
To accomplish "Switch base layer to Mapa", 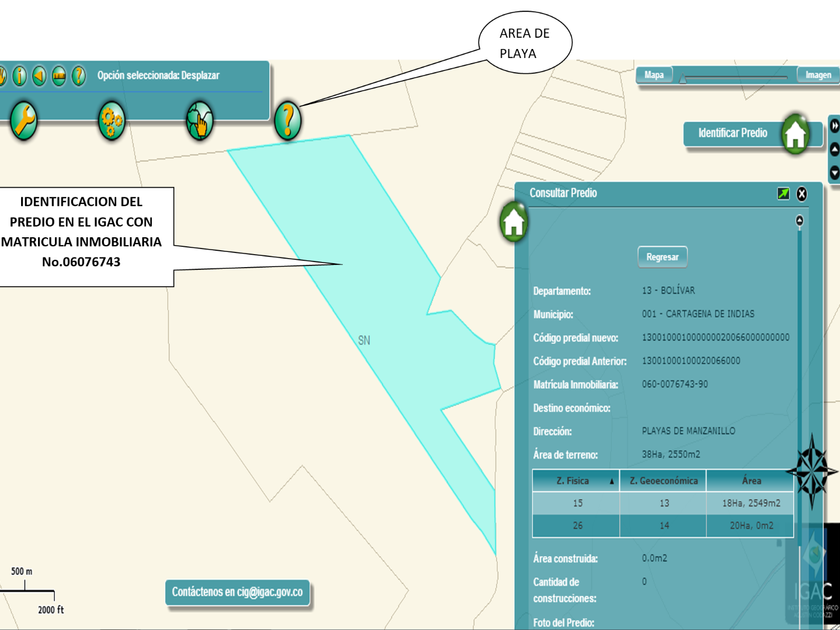I will tap(654, 75).
